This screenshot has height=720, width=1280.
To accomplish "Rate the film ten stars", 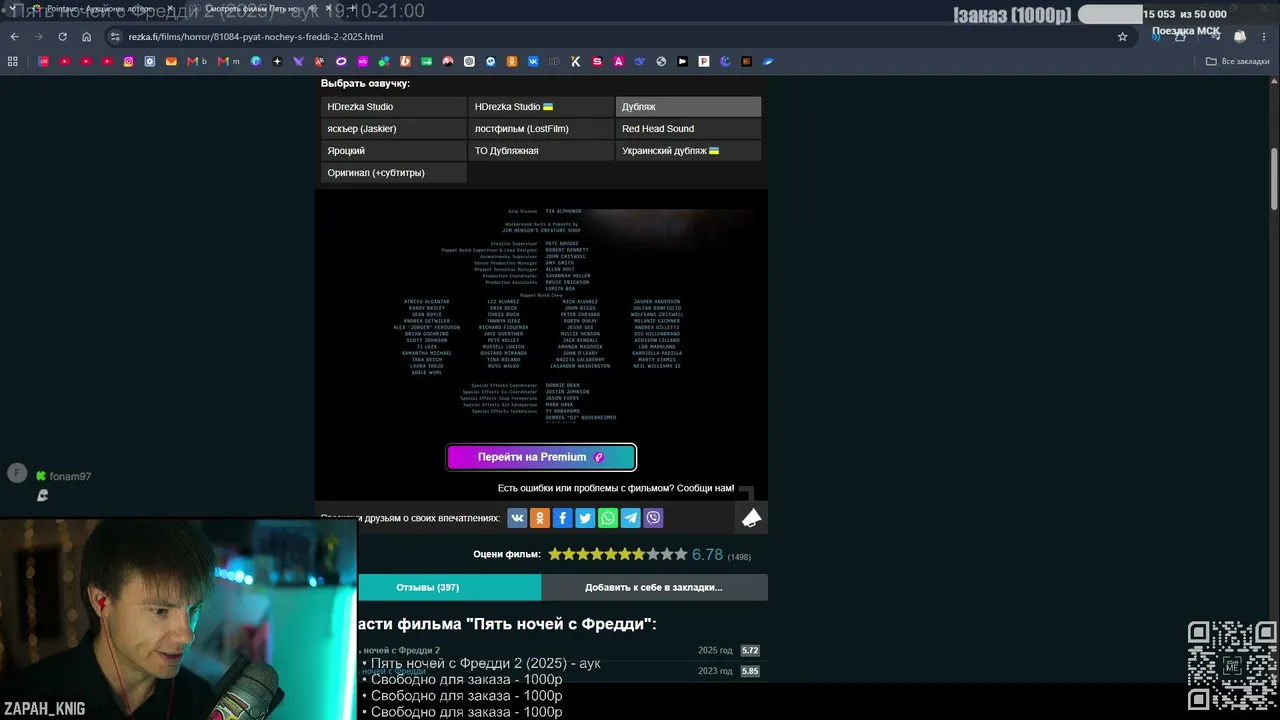I will [x=681, y=554].
